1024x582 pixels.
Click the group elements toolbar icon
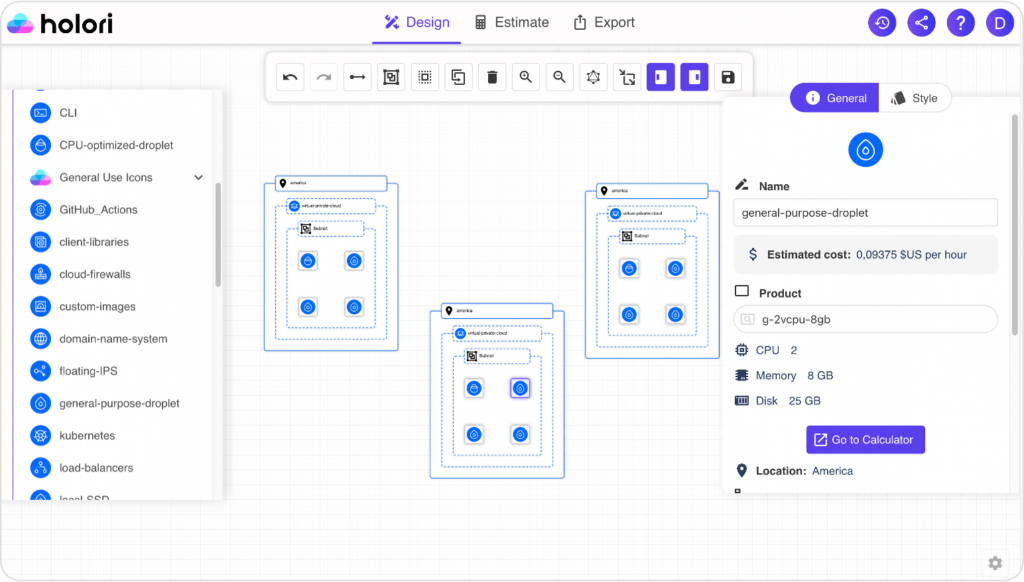391,77
